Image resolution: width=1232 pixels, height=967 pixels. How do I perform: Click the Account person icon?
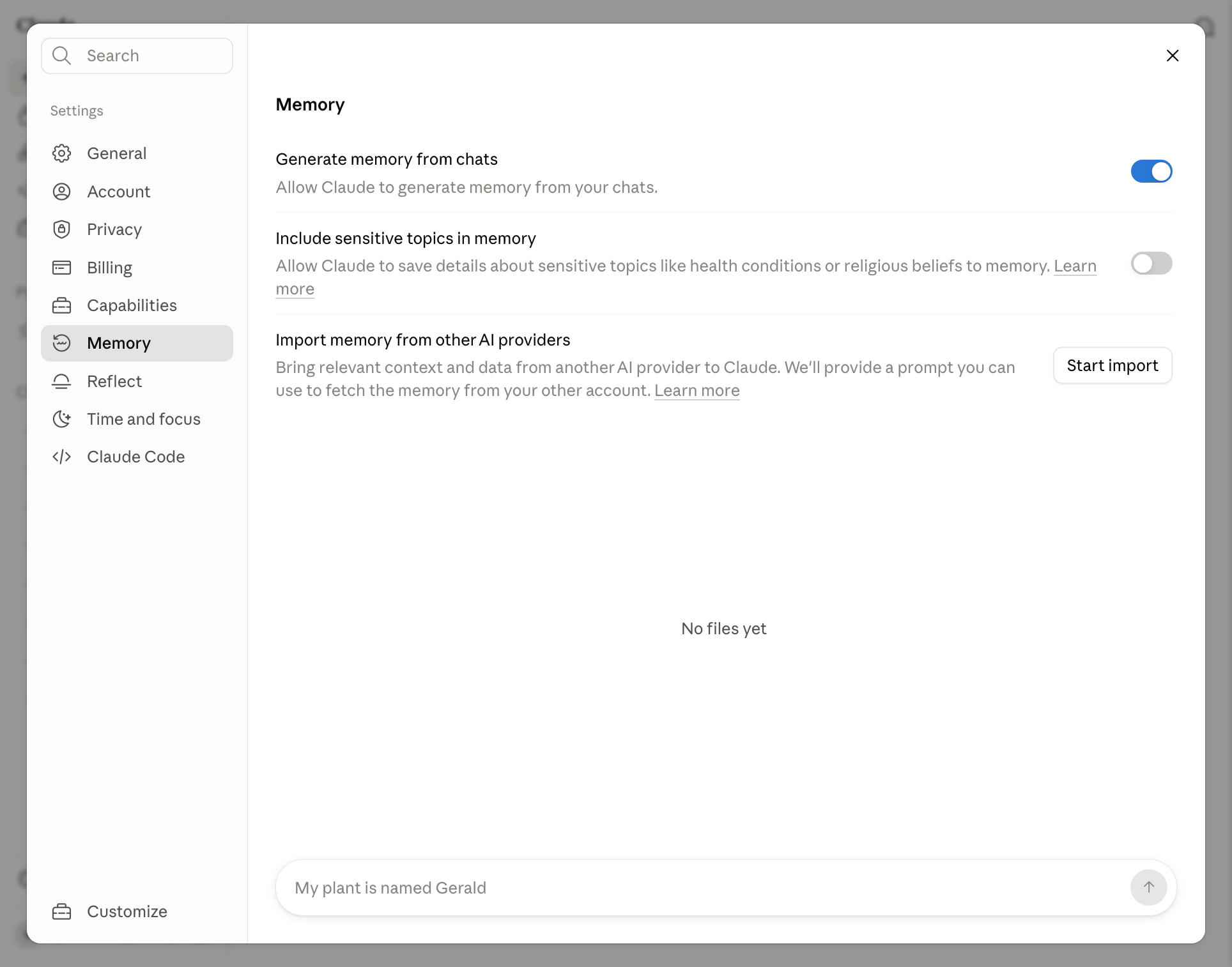[x=61, y=192]
